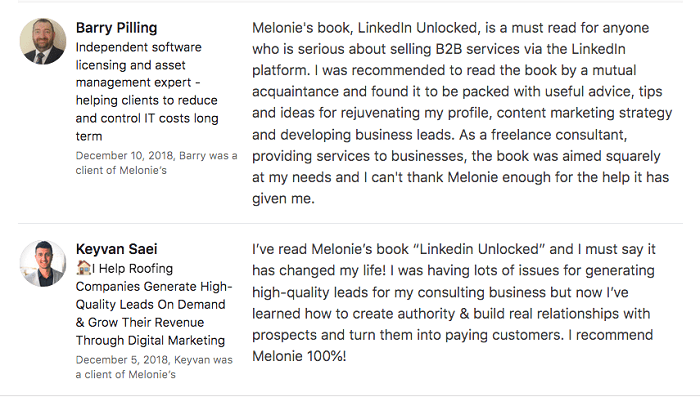Click the phrase 'given me.' ending Barry's review
Screen dimensions: 700x397
coord(283,198)
